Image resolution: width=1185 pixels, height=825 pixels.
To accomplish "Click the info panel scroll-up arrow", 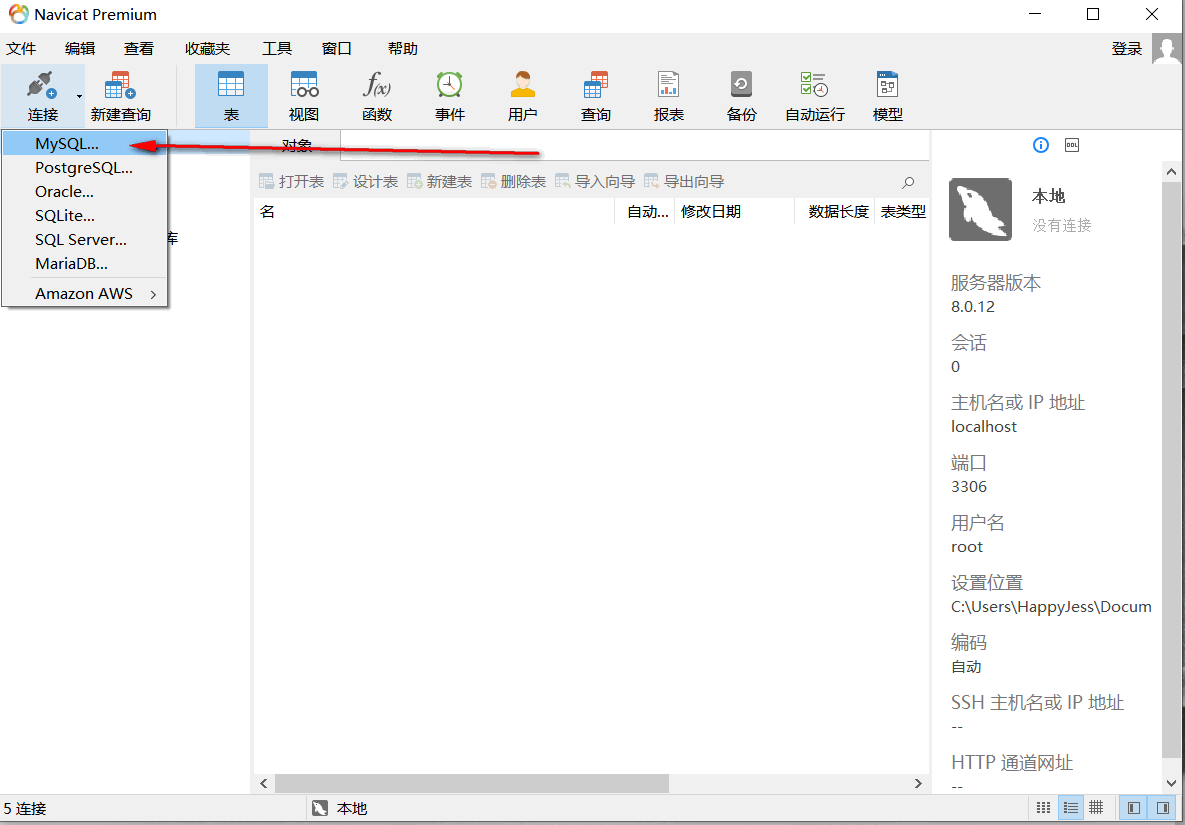I will [x=1171, y=173].
